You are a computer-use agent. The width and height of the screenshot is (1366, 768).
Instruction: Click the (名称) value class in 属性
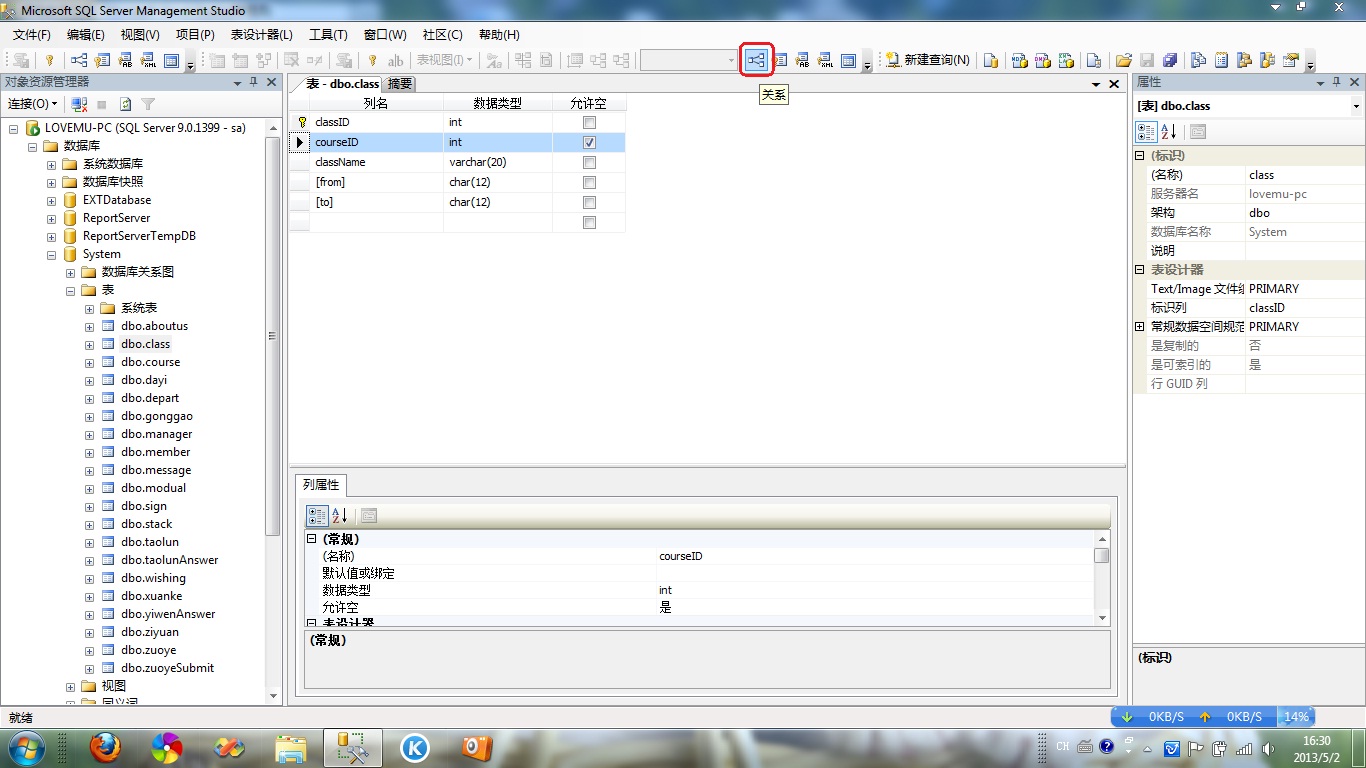pyautogui.click(x=1304, y=175)
